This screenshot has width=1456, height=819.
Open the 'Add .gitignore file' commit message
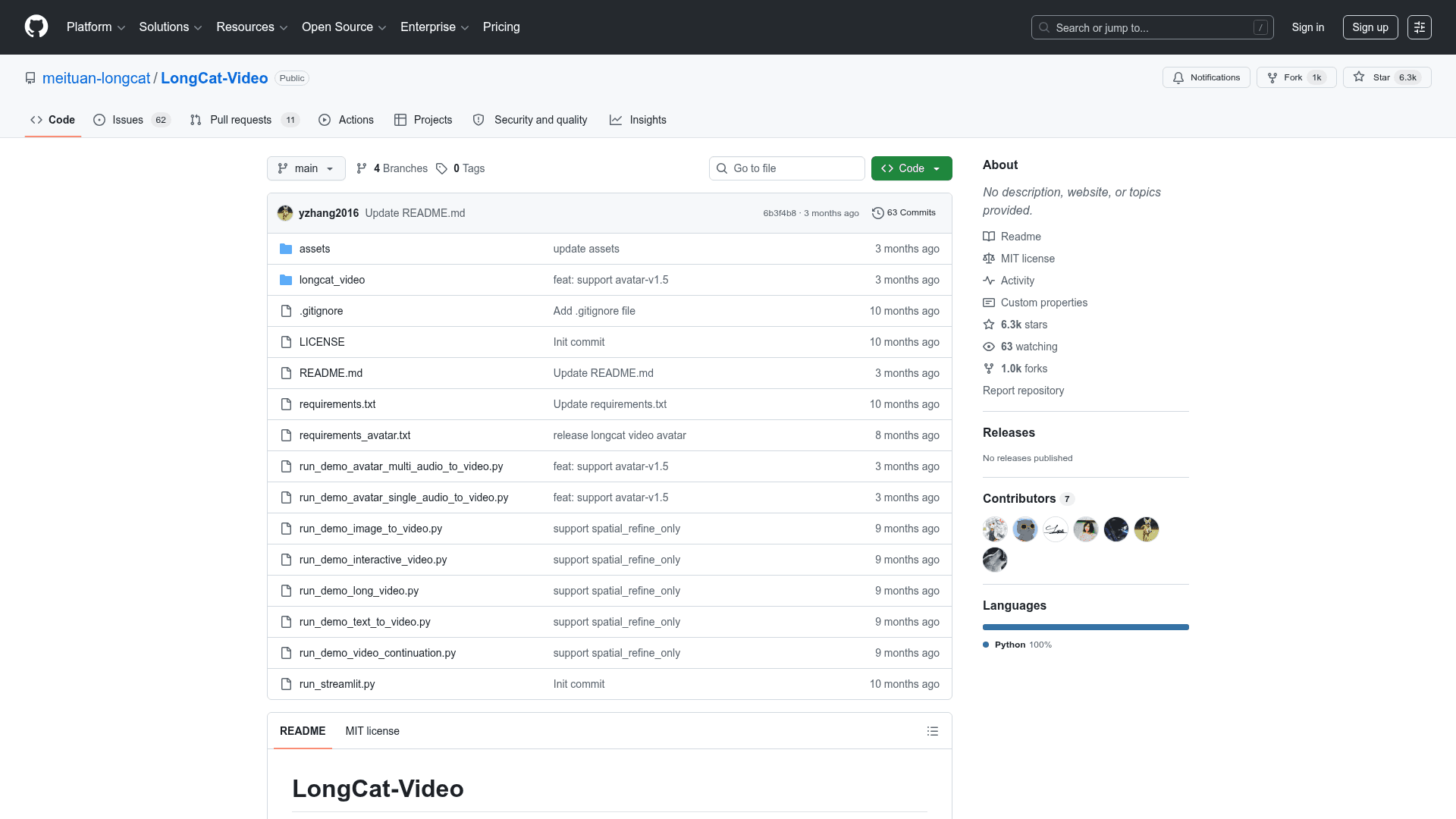(595, 311)
